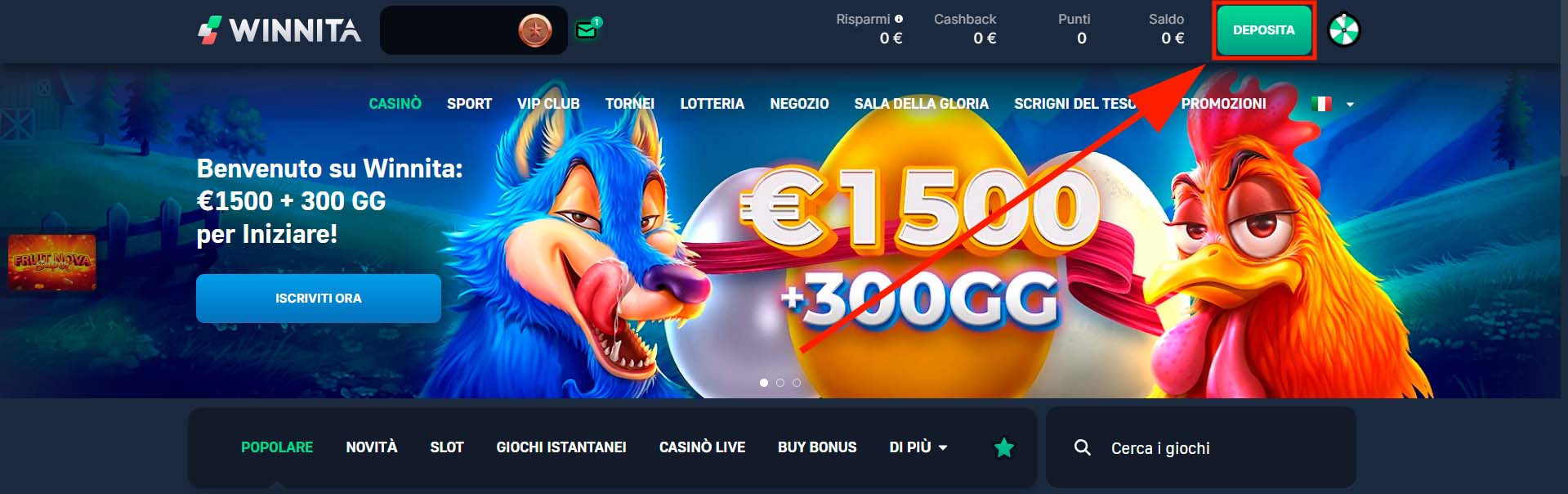Screen dimensions: 1568x494
Task: Click the Winnita logo icon
Action: point(210,31)
